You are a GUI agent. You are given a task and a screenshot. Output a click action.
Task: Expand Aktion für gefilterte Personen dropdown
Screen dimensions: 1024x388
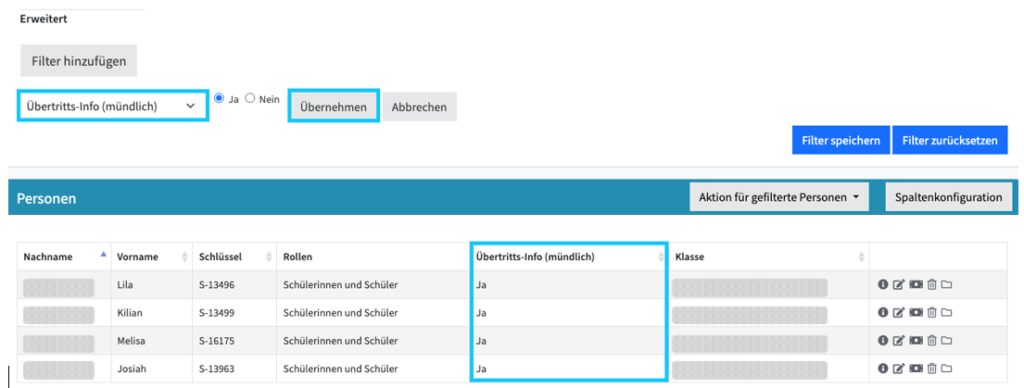[x=779, y=197]
